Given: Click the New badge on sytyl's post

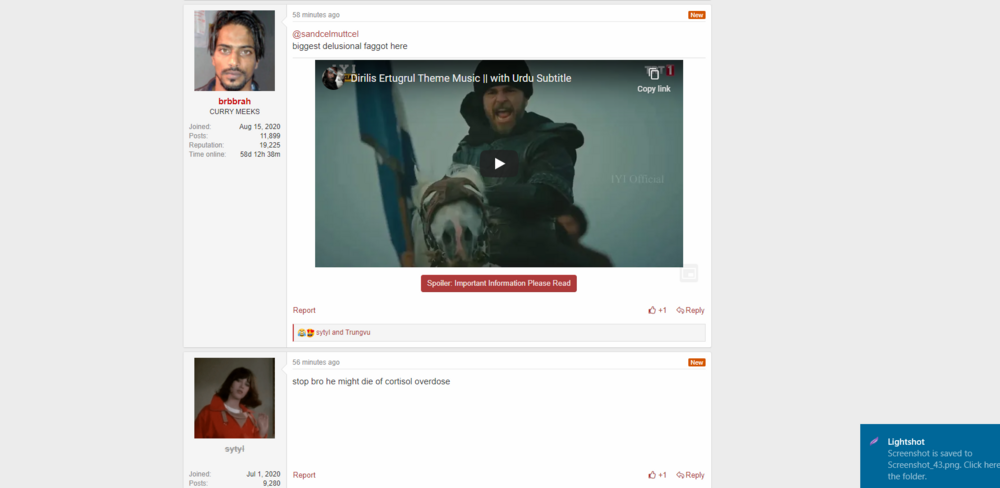Looking at the screenshot, I should pos(696,362).
